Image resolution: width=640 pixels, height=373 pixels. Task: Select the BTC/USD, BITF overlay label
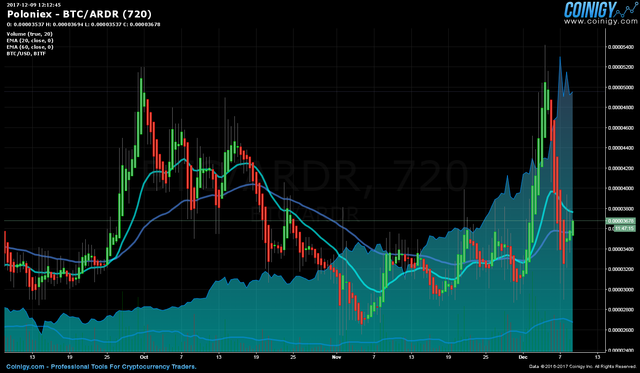[26, 53]
